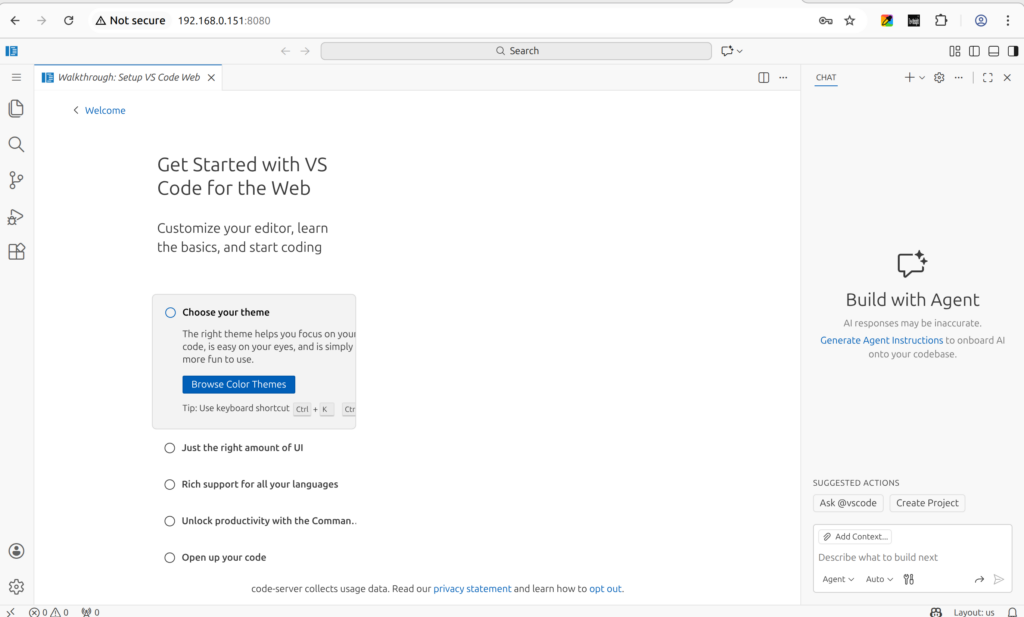Viewport: 1024px width, 617px height.
Task: Click the Configure Tools icon in chat input
Action: (908, 579)
